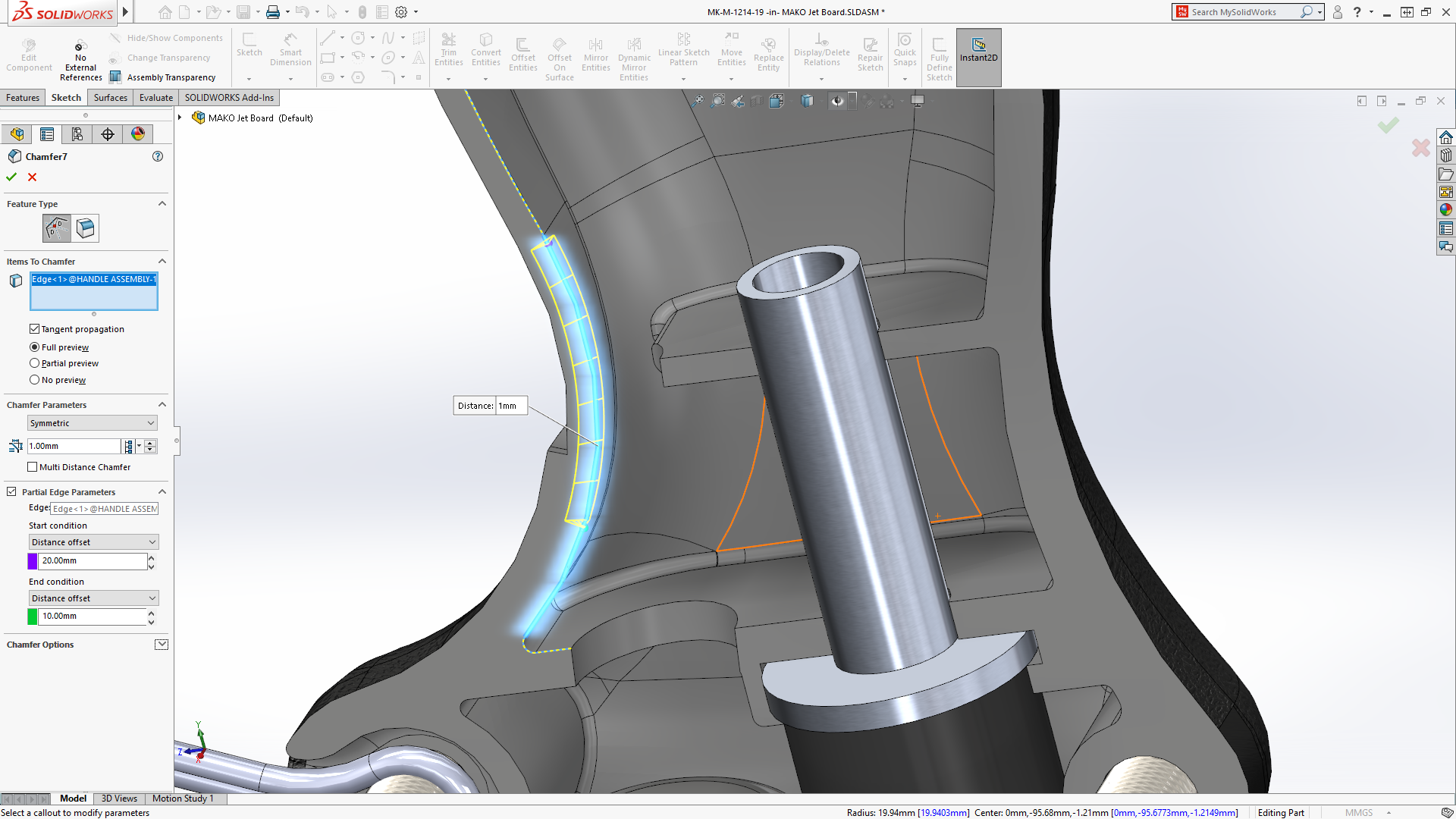The height and width of the screenshot is (819, 1456).
Task: Open the Motion Study 1 tab
Action: tap(183, 799)
